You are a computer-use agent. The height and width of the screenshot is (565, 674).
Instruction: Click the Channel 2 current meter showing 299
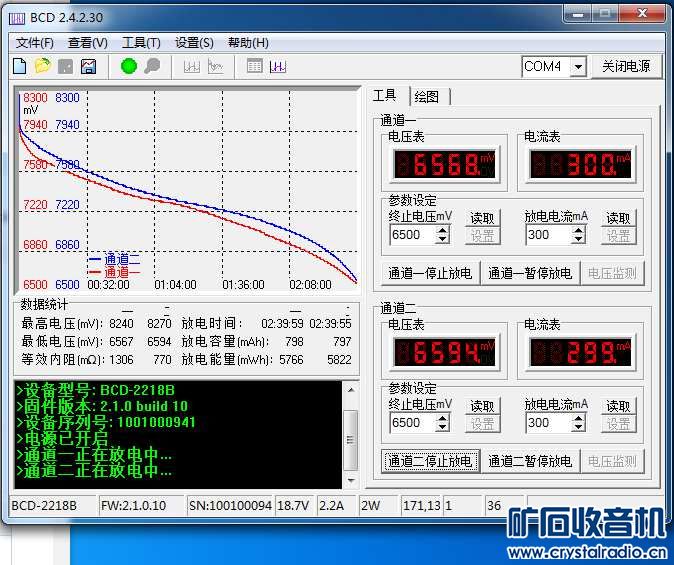coord(581,352)
